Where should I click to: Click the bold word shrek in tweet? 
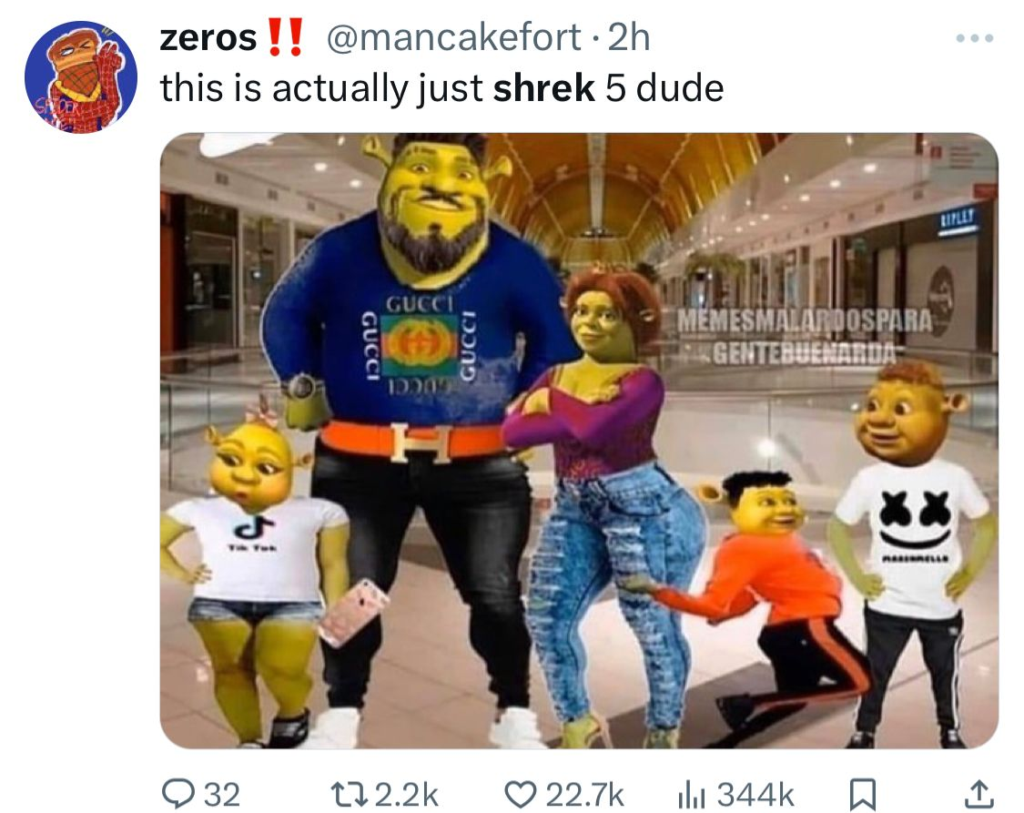[x=543, y=88]
